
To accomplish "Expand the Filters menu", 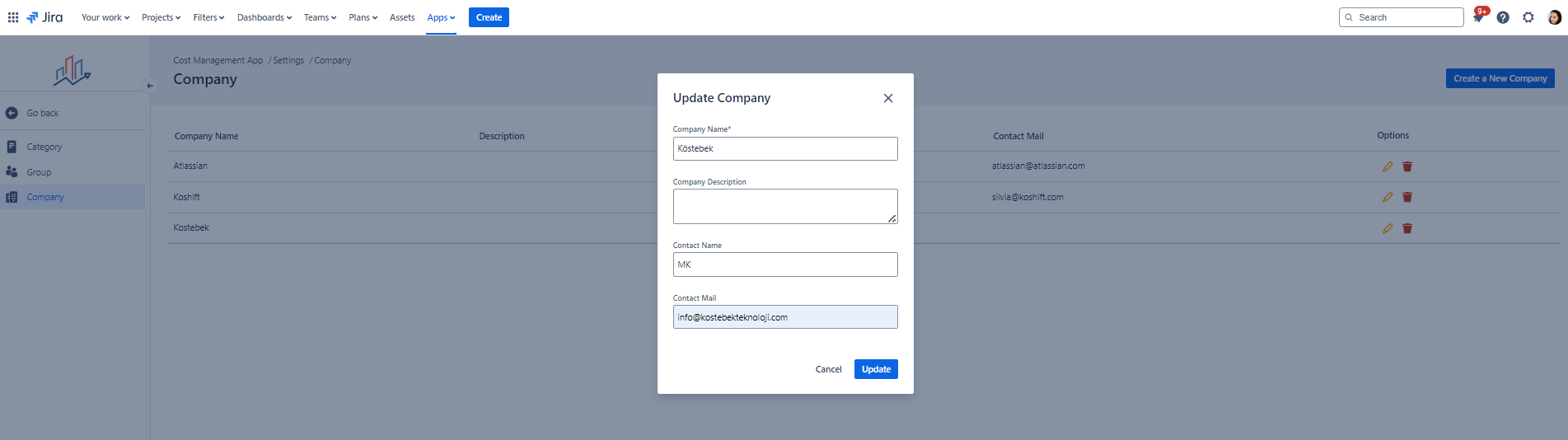I will (208, 17).
